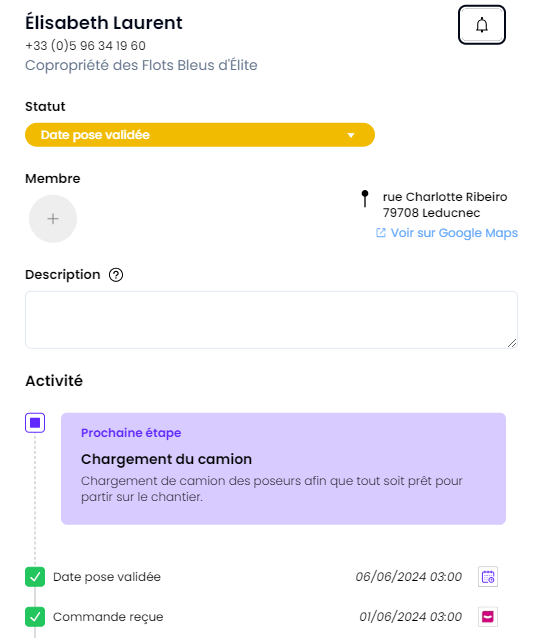
Task: Click the Commande reçue activity entry
Action: click(108, 617)
